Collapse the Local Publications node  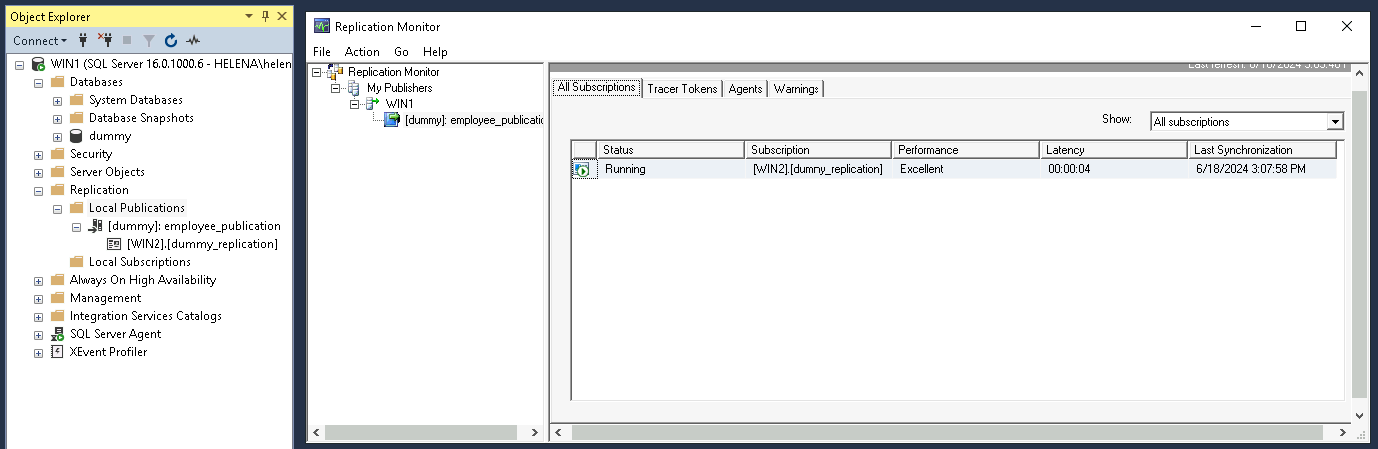pyautogui.click(x=57, y=208)
